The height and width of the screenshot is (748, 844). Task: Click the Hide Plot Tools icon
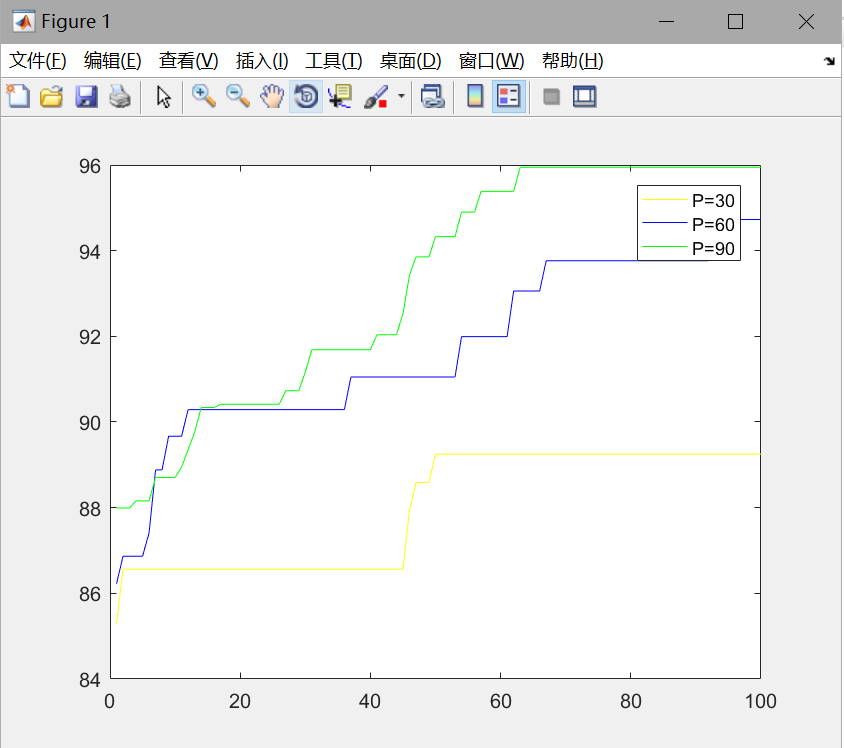(x=551, y=97)
